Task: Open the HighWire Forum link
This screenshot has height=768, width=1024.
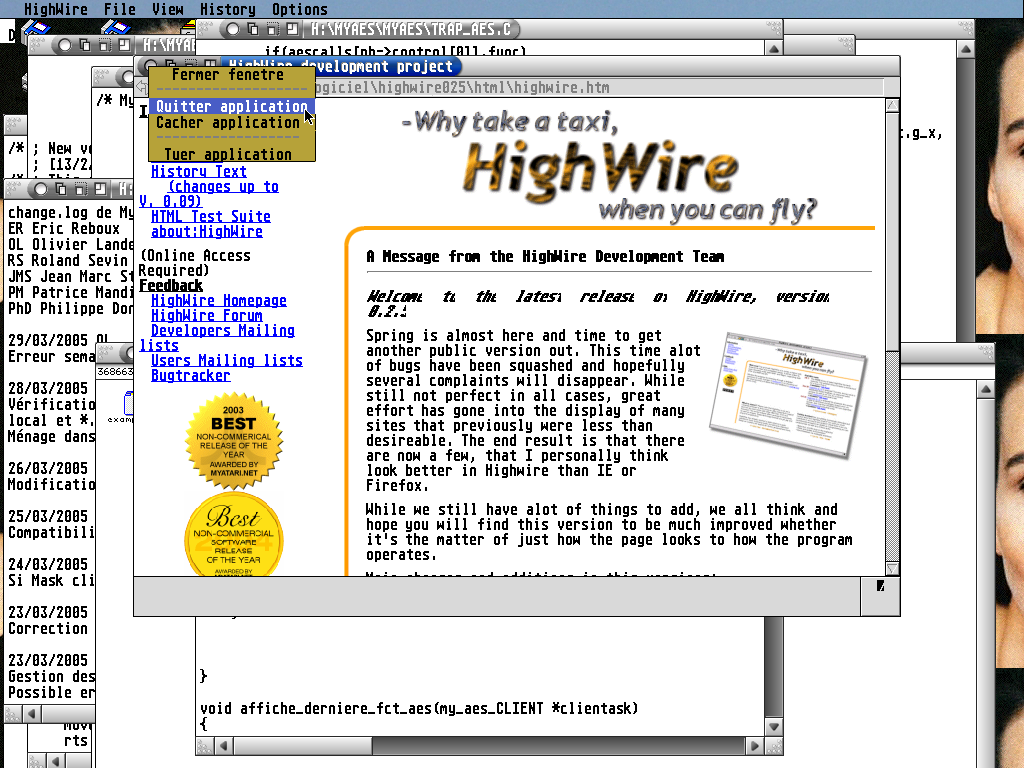Action: (206, 315)
